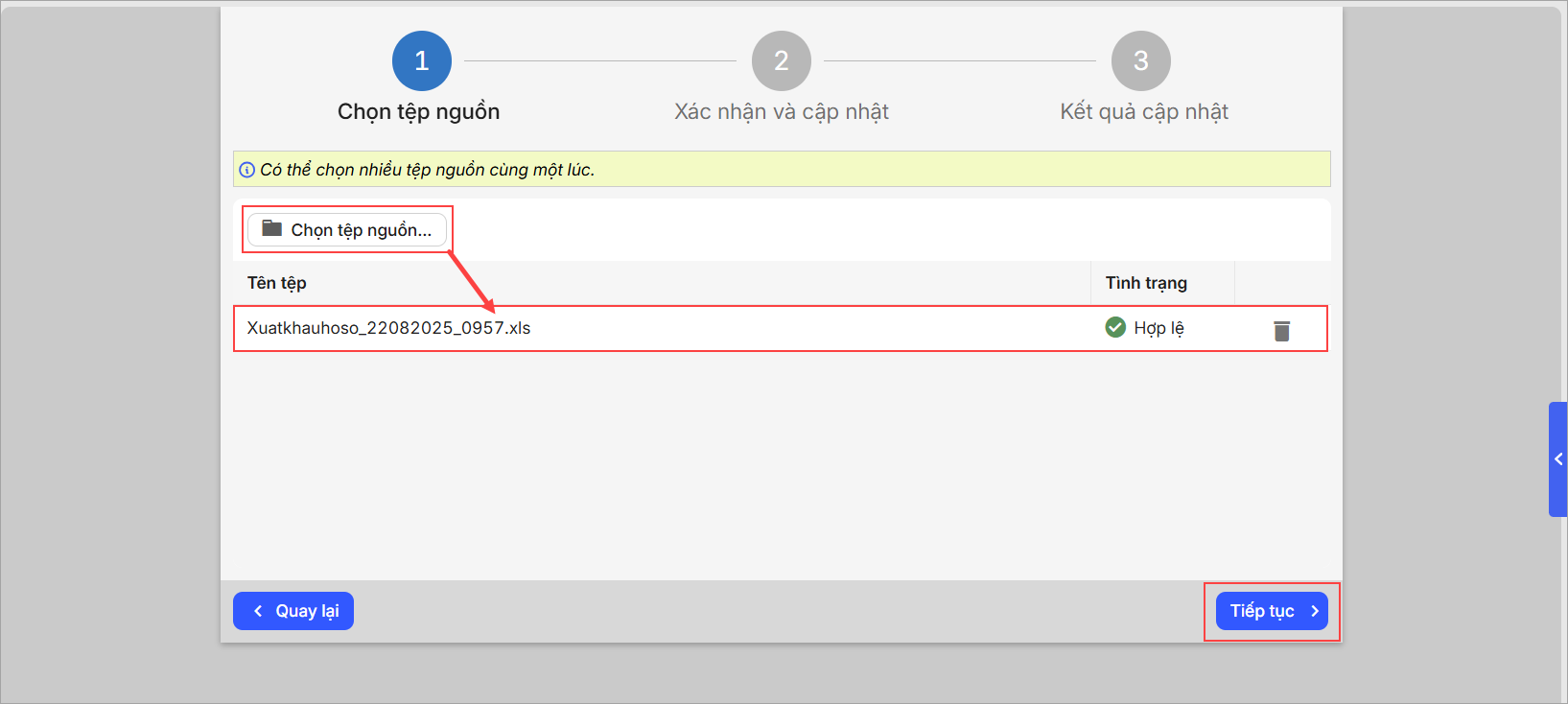
Task: Open the "Chọn tệp nguồn" step label
Action: click(x=418, y=112)
